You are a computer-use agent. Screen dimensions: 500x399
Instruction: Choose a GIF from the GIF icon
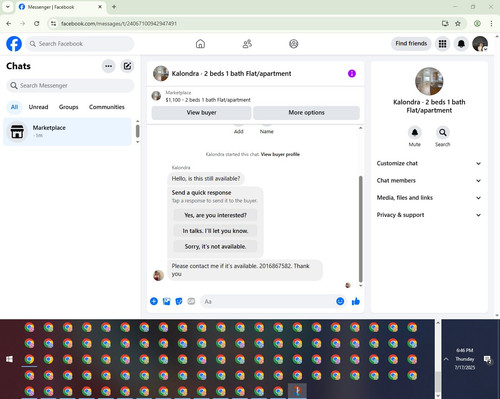tap(191, 301)
